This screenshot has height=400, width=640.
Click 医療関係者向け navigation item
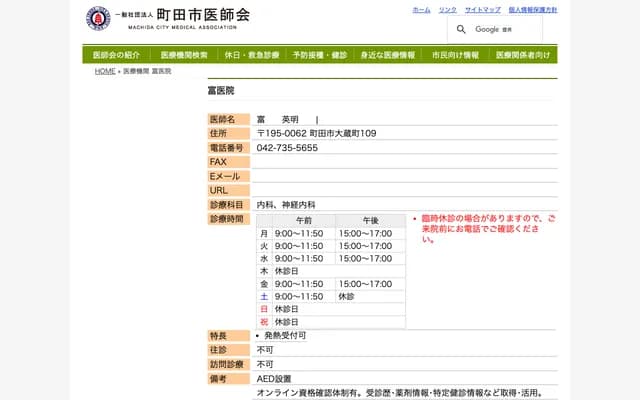[523, 55]
